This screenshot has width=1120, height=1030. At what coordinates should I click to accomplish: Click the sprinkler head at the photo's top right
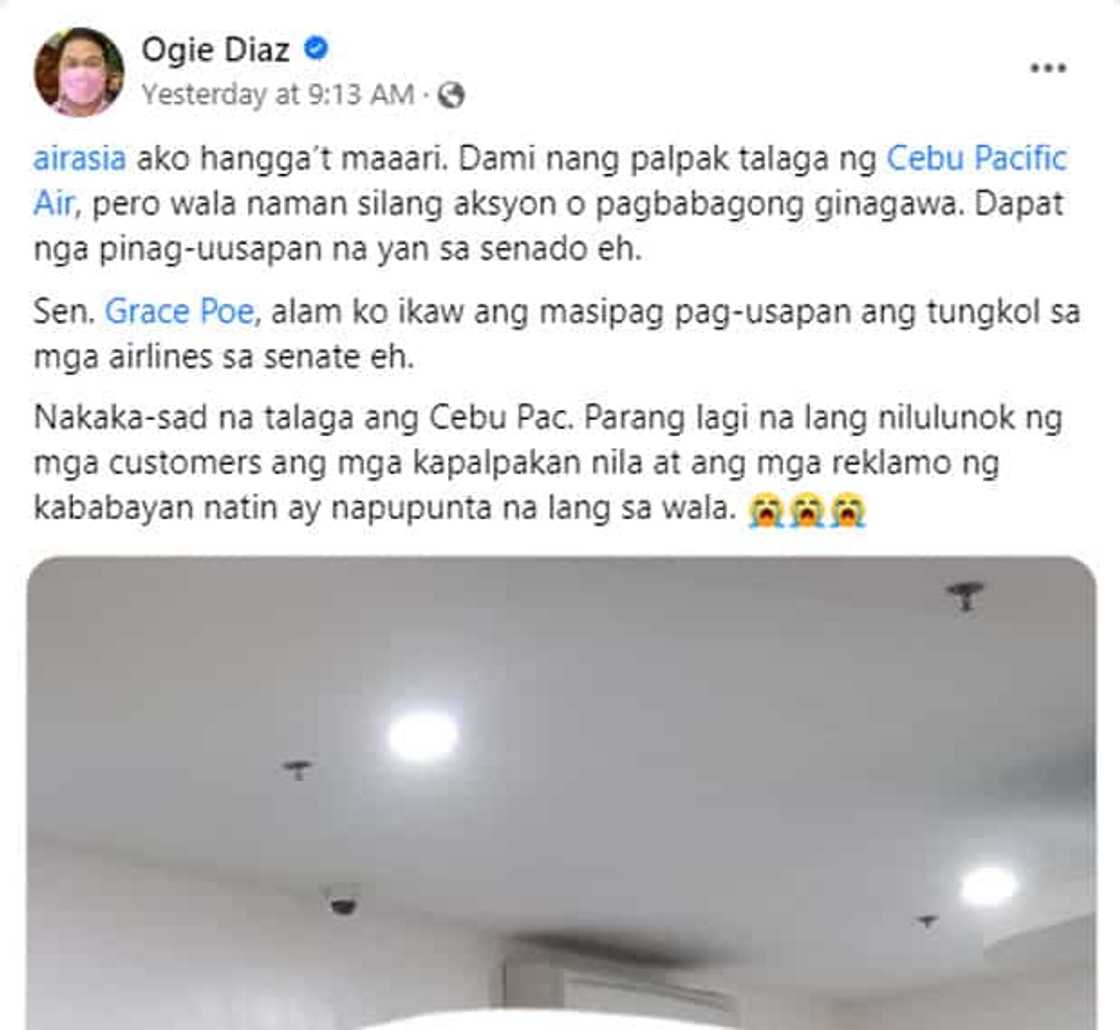click(x=965, y=596)
